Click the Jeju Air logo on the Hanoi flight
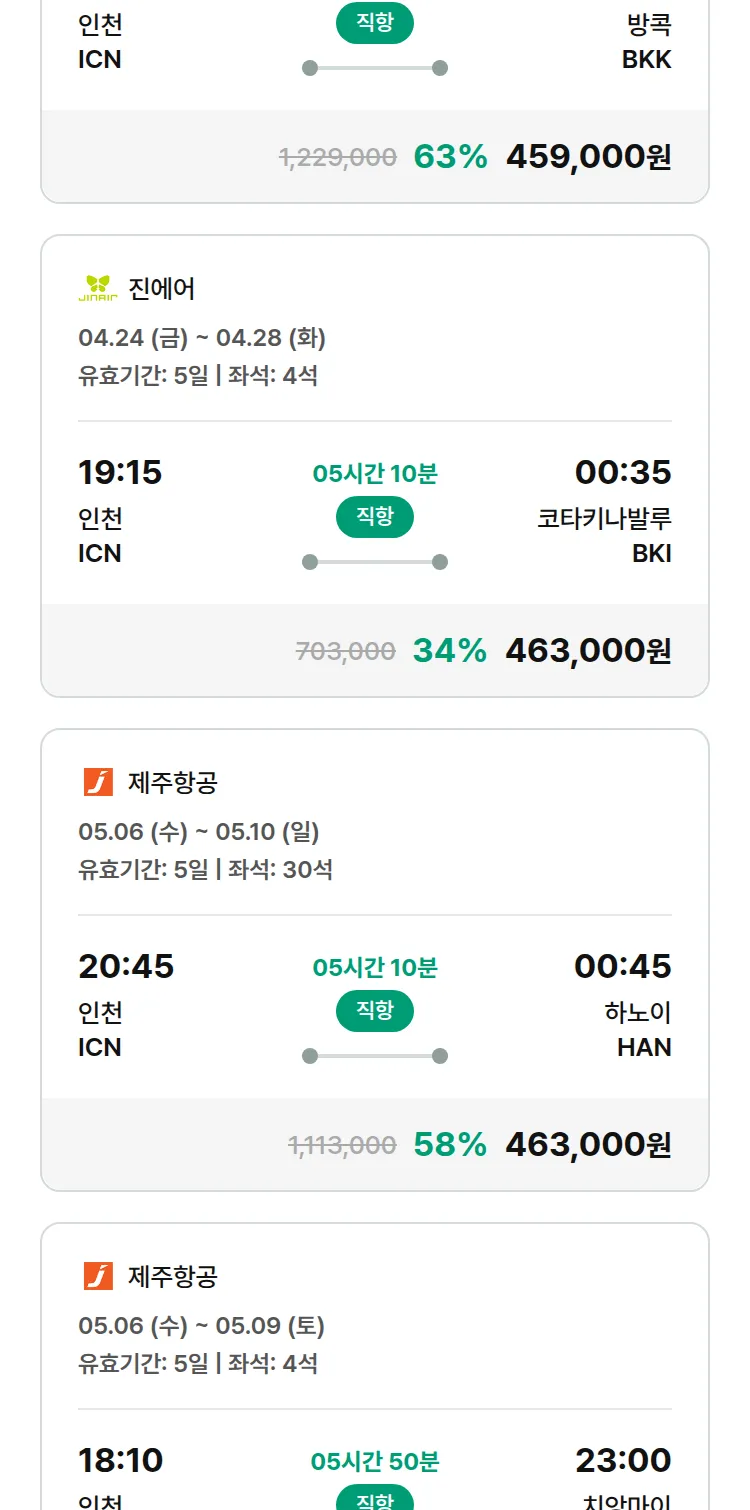The width and height of the screenshot is (750, 1510). click(98, 782)
